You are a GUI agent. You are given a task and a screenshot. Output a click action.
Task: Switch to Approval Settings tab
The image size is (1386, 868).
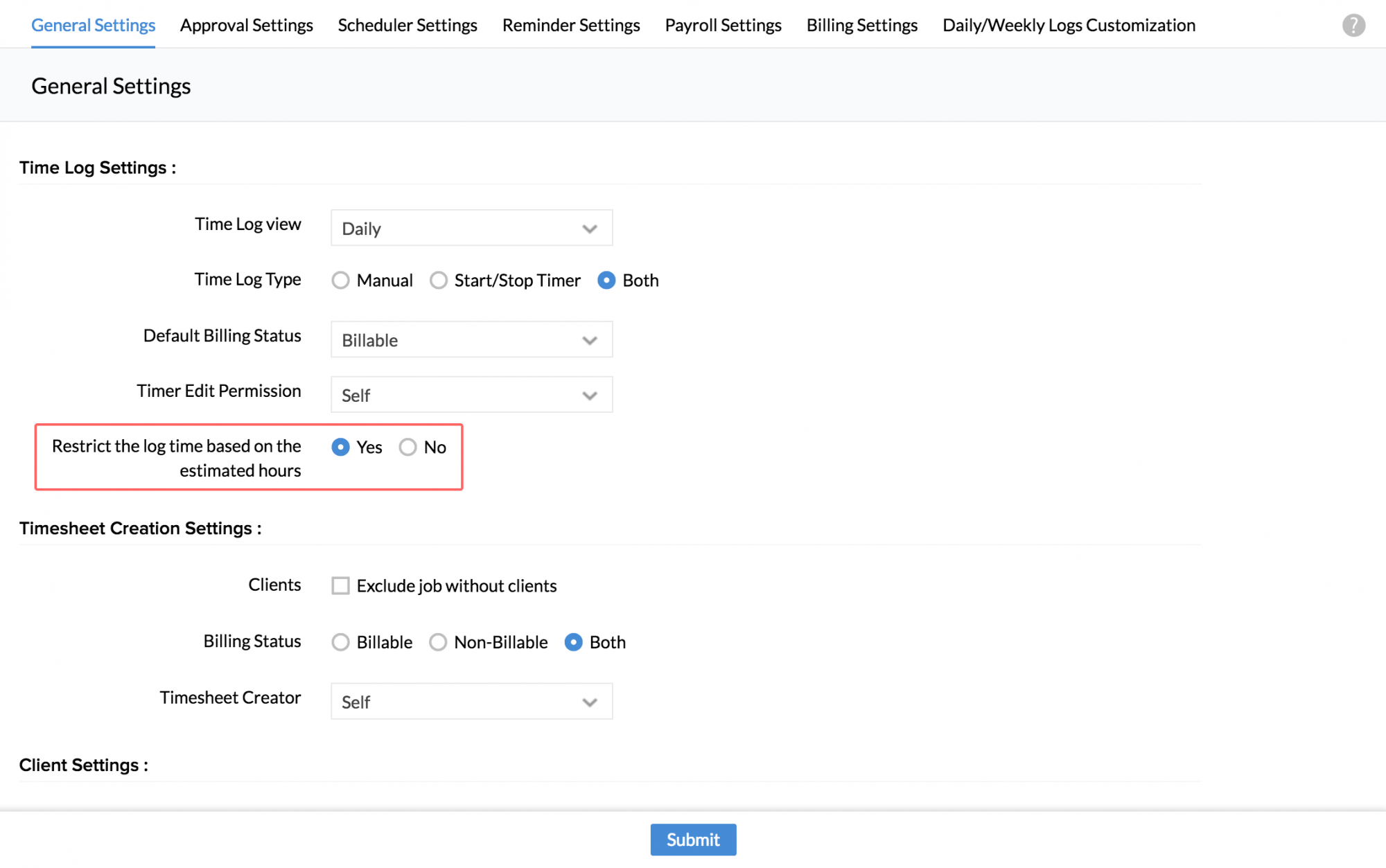[246, 26]
